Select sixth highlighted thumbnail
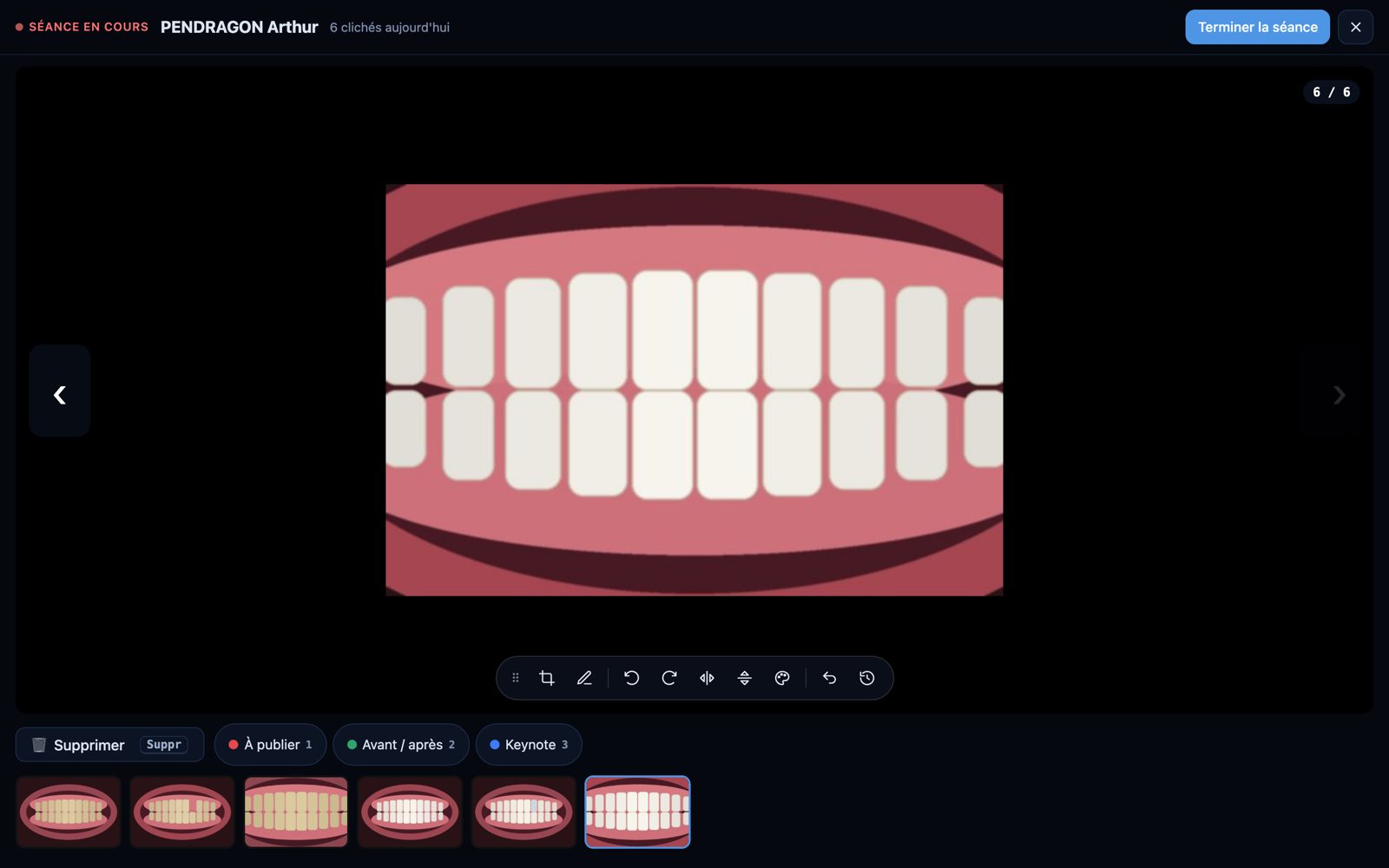This screenshot has width=1389, height=868. 637,812
